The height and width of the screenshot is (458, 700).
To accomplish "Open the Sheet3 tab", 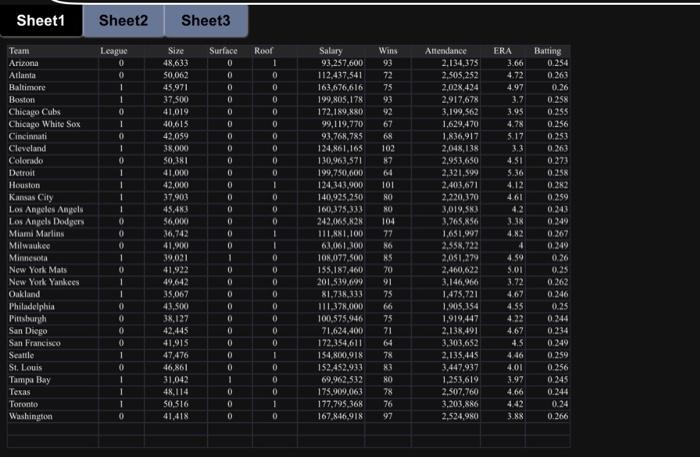I will coord(206,21).
